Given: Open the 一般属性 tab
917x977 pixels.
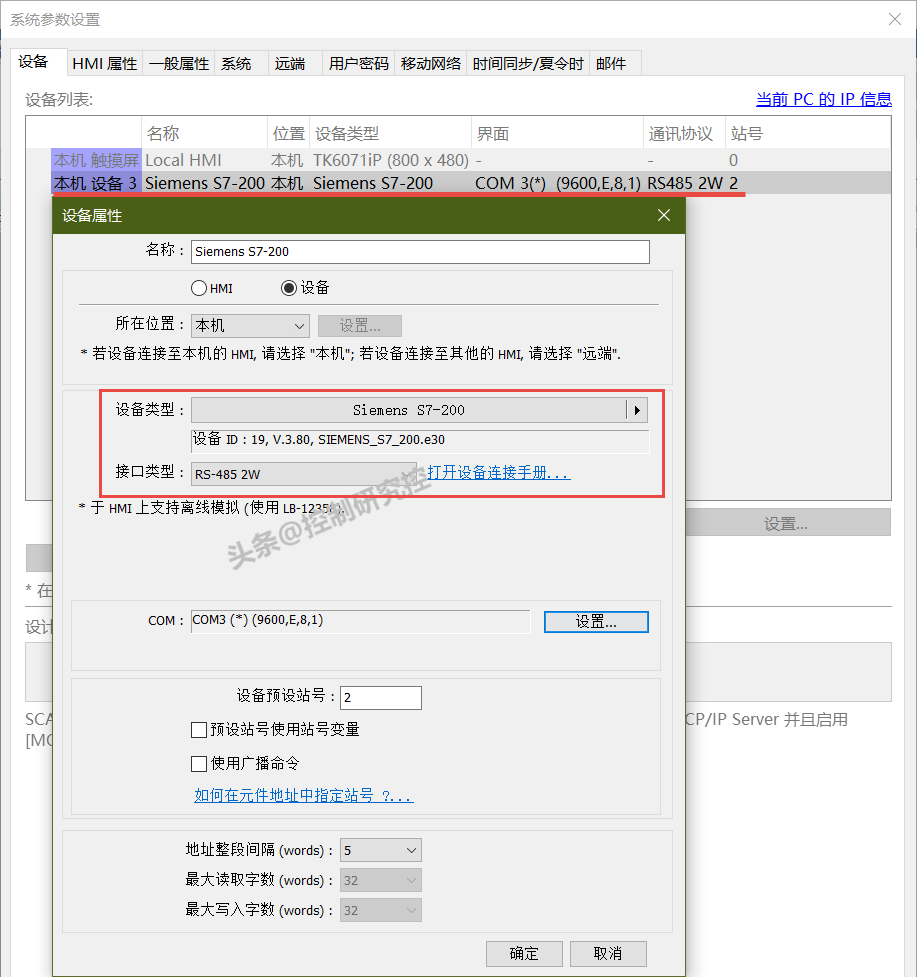Looking at the screenshot, I should pos(179,63).
